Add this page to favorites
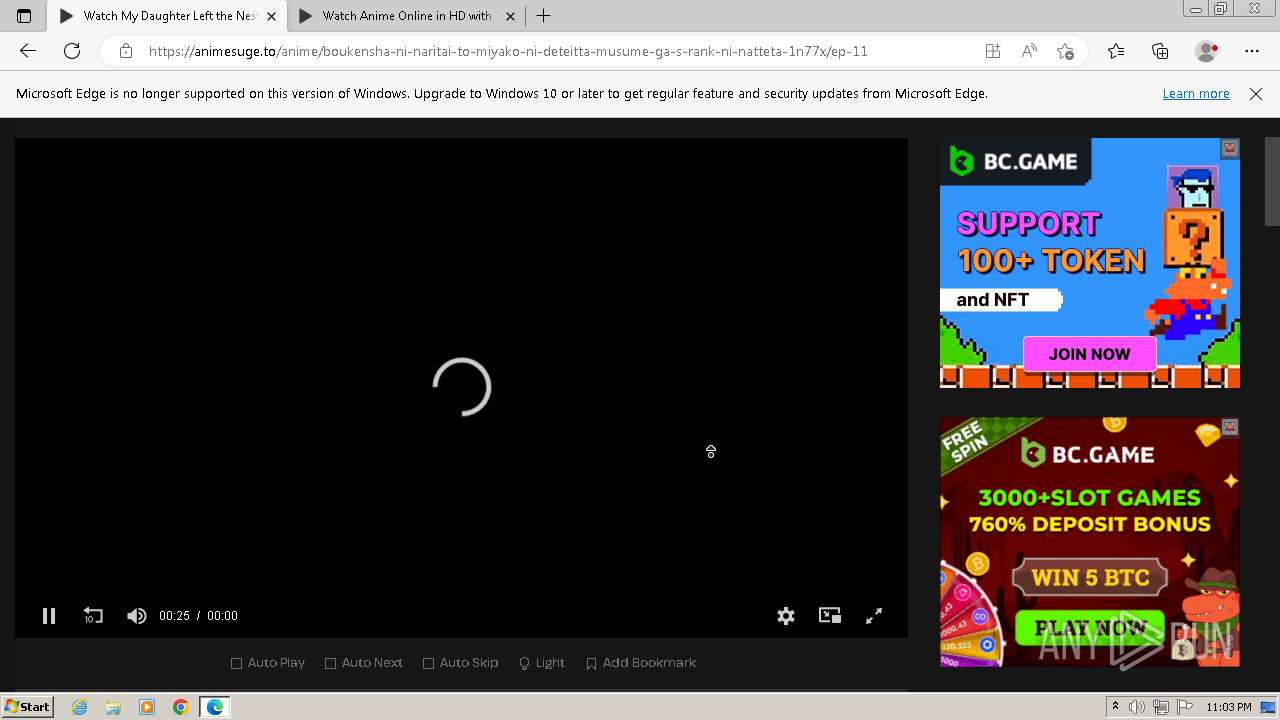Viewport: 1280px width, 720px height. pos(1065,51)
